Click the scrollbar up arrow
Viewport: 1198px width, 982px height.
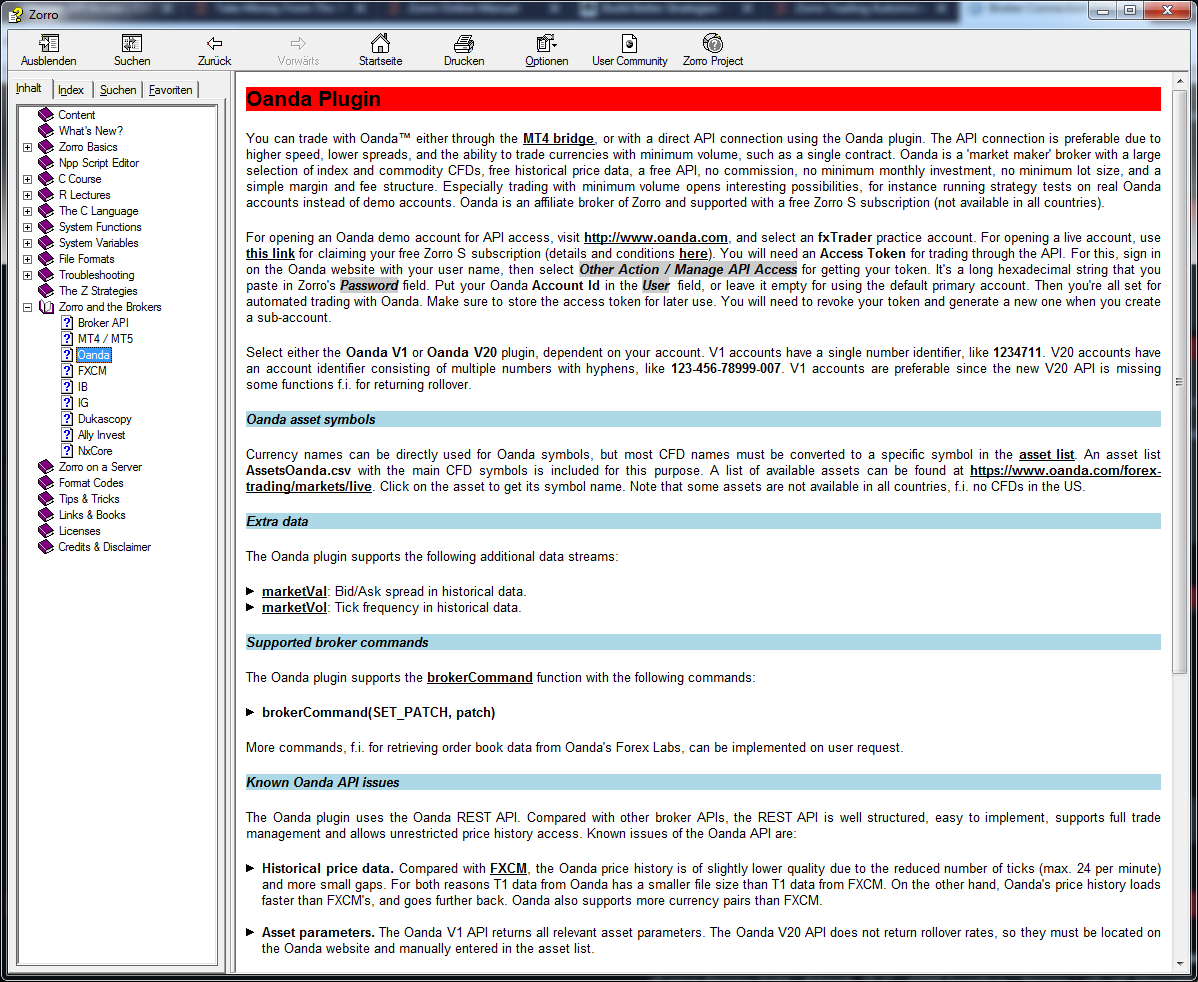pyautogui.click(x=1179, y=81)
